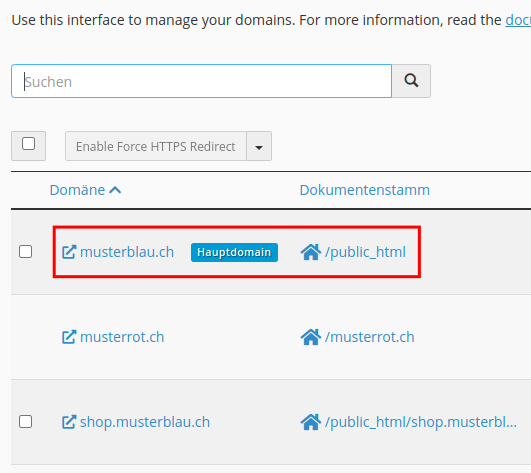Toggle the select-all checkbox above the table
The width and height of the screenshot is (531, 473).
pos(28,144)
